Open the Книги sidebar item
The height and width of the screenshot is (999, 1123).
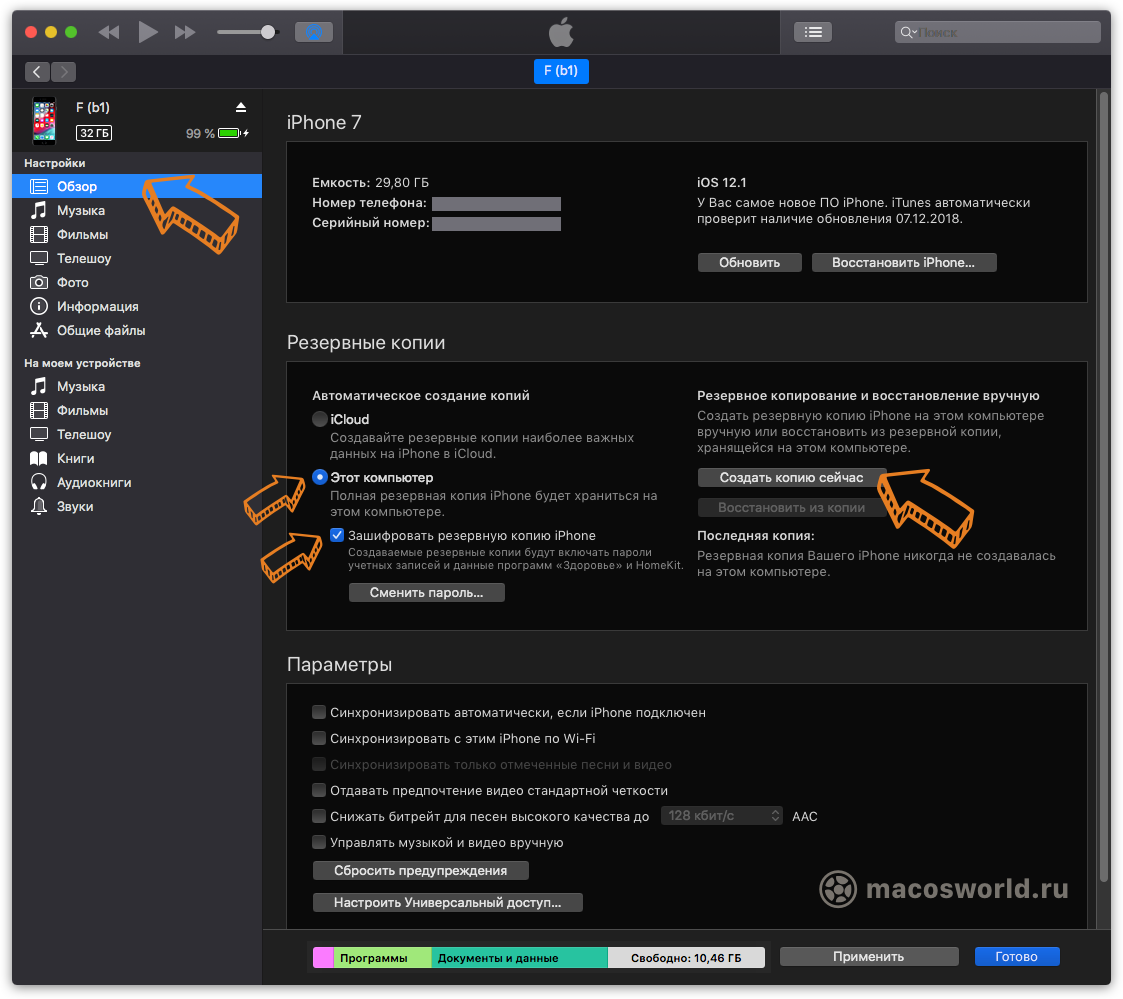(137, 458)
